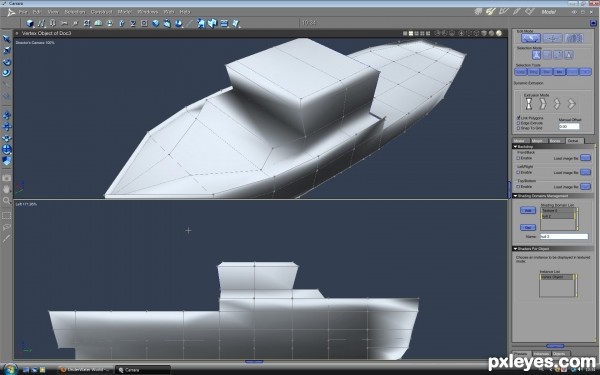Click the blue sphere icon in top toolbar

tap(156, 23)
